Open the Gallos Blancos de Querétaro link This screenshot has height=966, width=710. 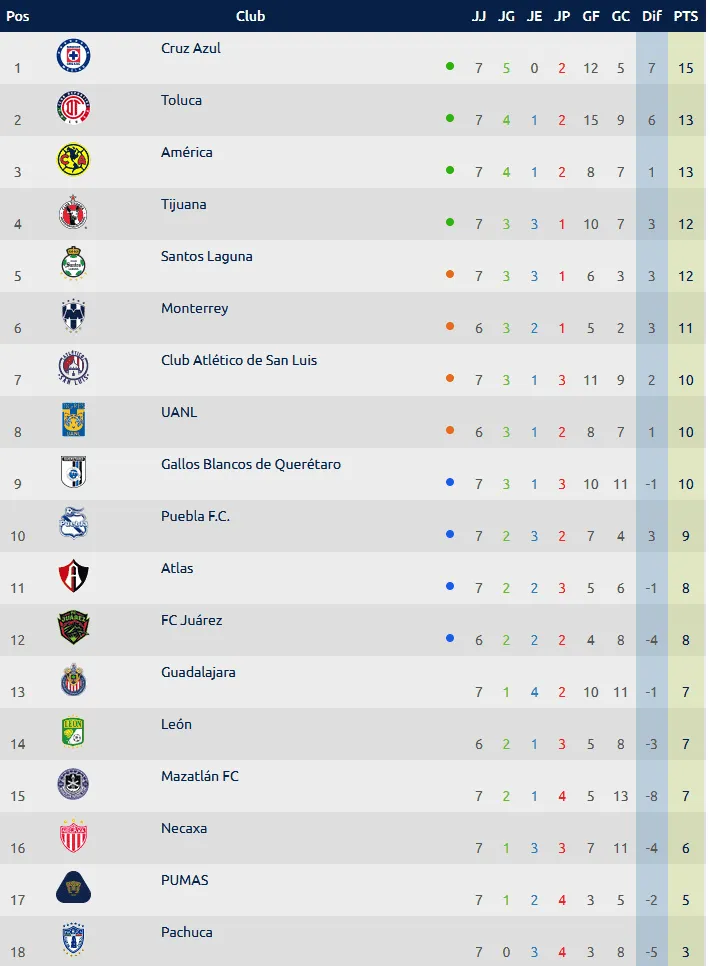click(251, 465)
